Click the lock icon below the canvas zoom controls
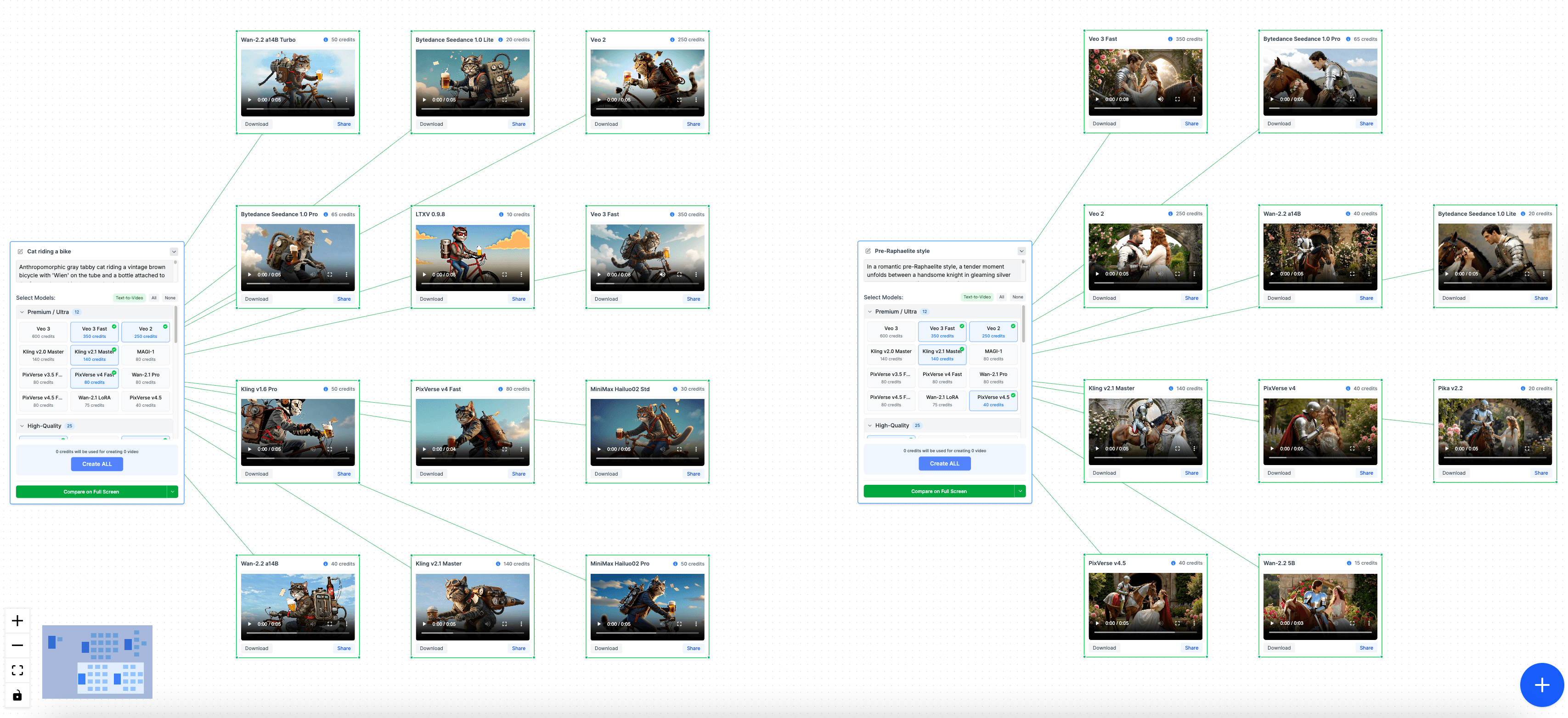 (17, 695)
